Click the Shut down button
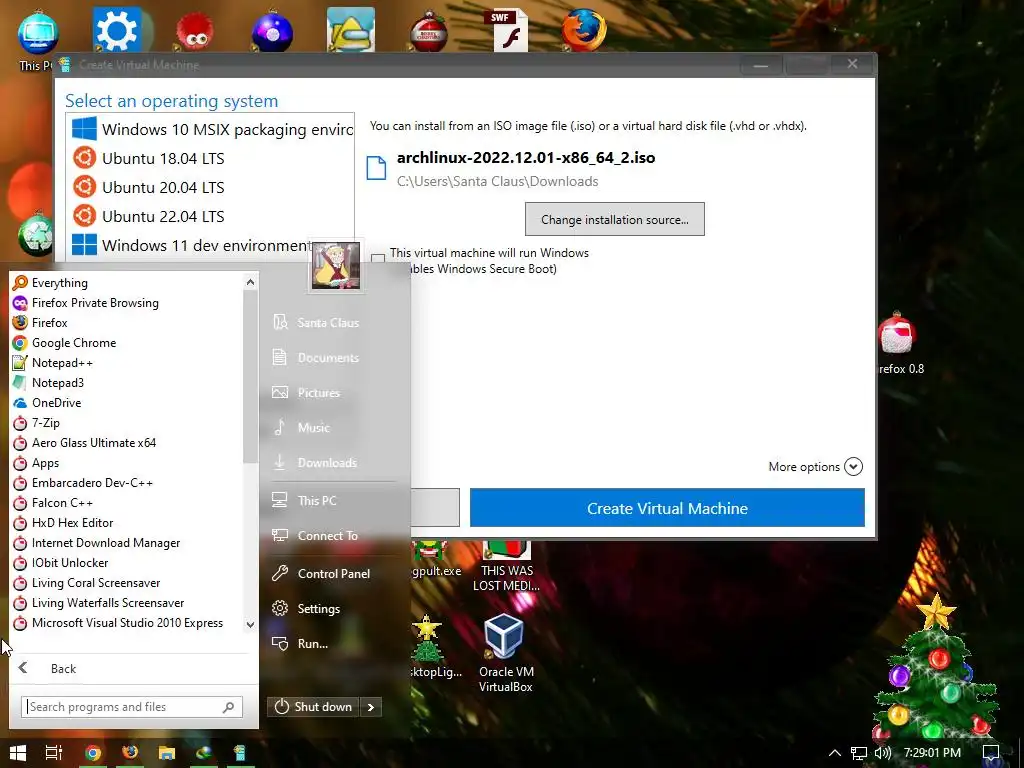The height and width of the screenshot is (768, 1024). [x=313, y=707]
